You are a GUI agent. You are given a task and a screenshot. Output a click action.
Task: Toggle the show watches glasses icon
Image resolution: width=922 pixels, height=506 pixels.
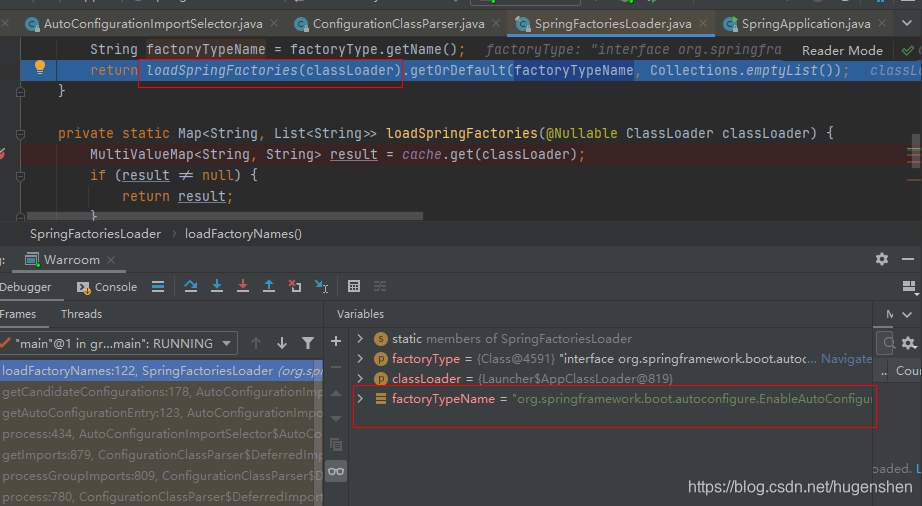coord(336,471)
